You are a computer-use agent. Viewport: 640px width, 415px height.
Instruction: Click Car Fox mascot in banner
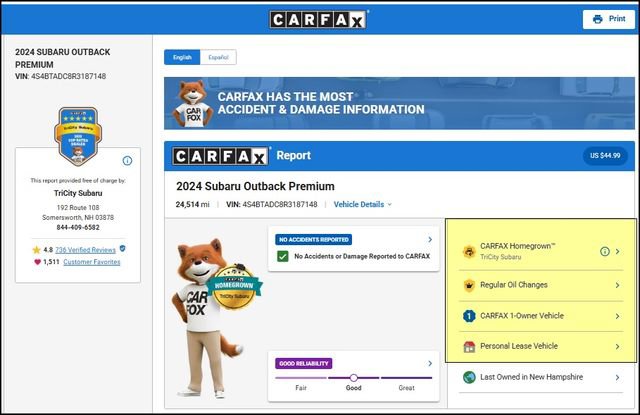tap(192, 104)
